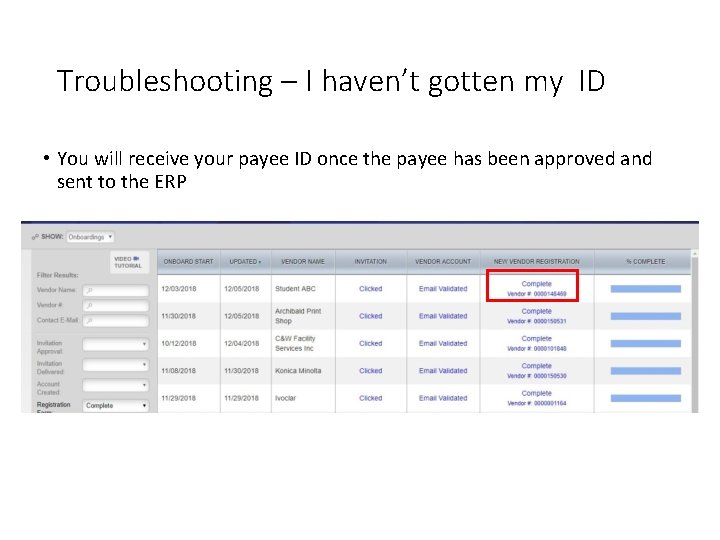Click the Clicked link for Konica Minolta
720x540 pixels.
371,371
